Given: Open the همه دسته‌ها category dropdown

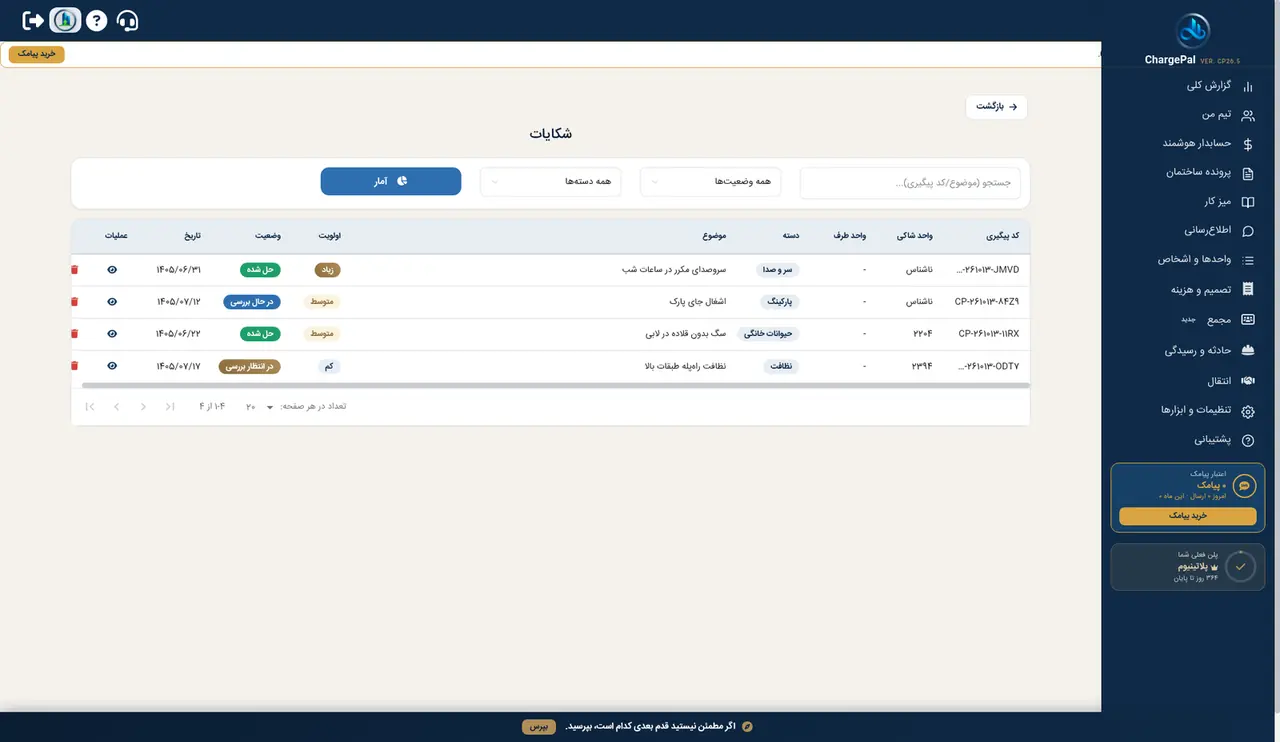Looking at the screenshot, I should [x=551, y=182].
